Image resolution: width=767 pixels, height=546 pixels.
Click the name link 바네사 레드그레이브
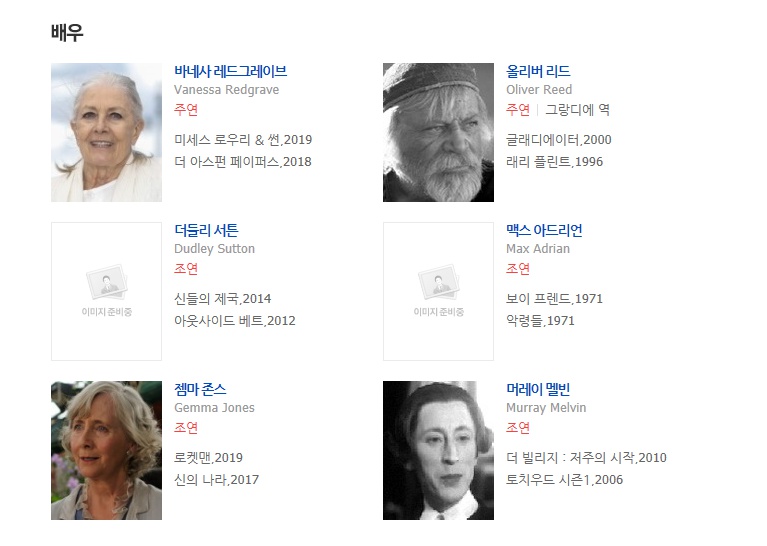(230, 71)
